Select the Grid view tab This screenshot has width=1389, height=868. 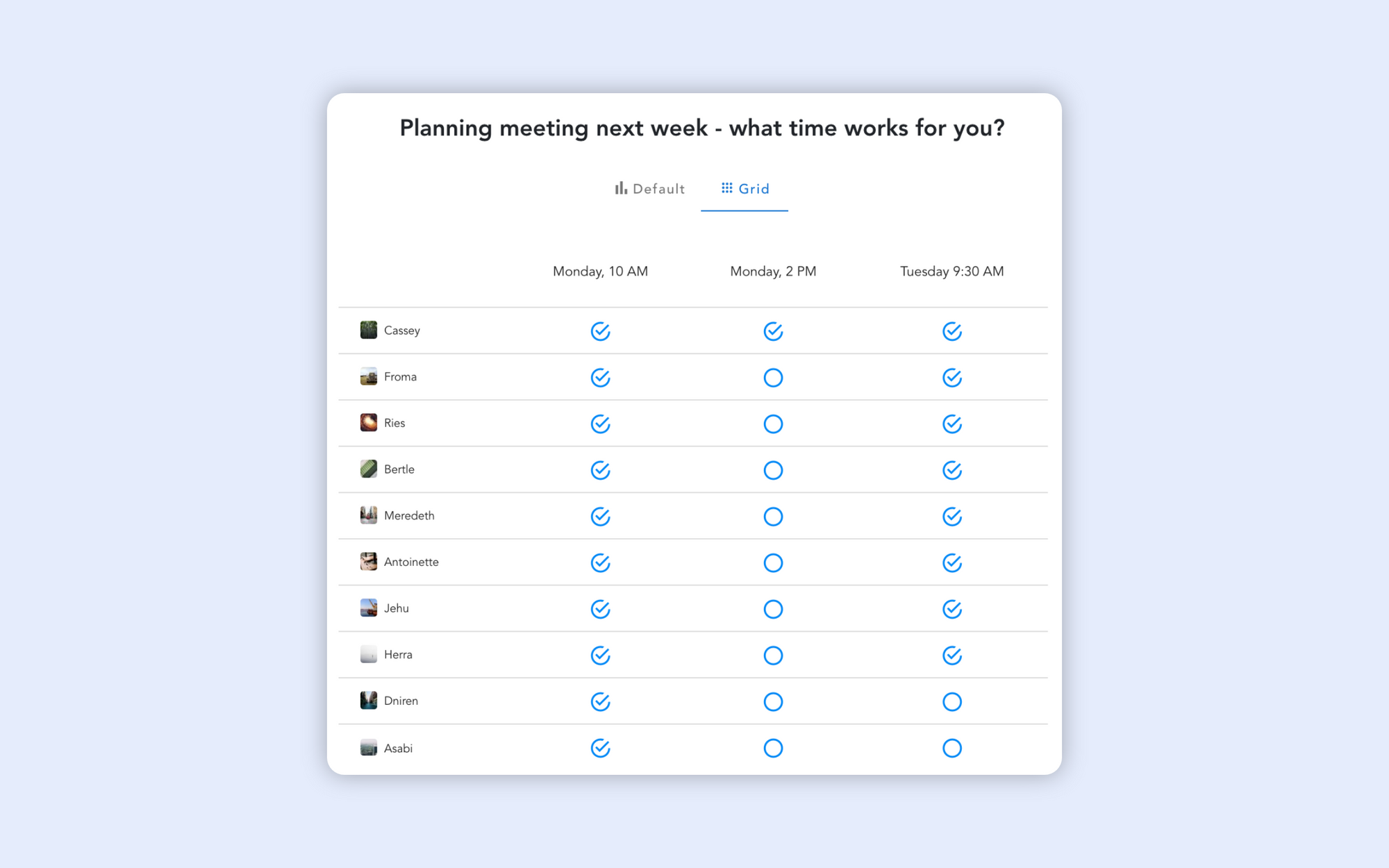pos(745,189)
